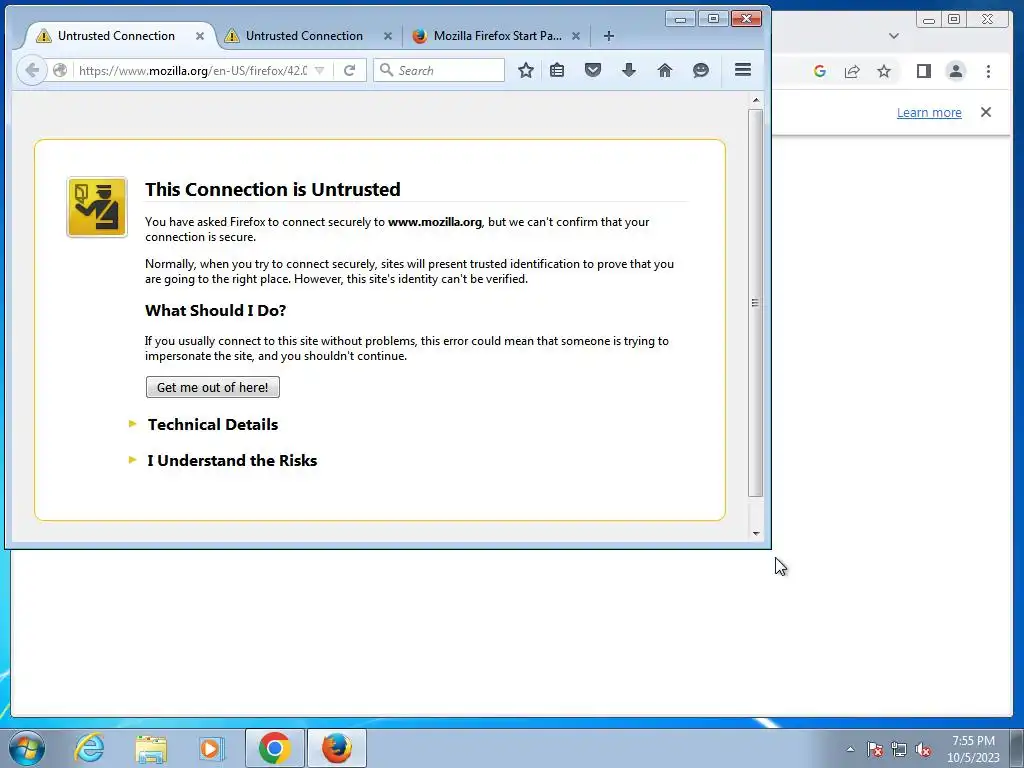Show your bookmarks list icon
This screenshot has height=768, width=1024.
pyautogui.click(x=557, y=70)
